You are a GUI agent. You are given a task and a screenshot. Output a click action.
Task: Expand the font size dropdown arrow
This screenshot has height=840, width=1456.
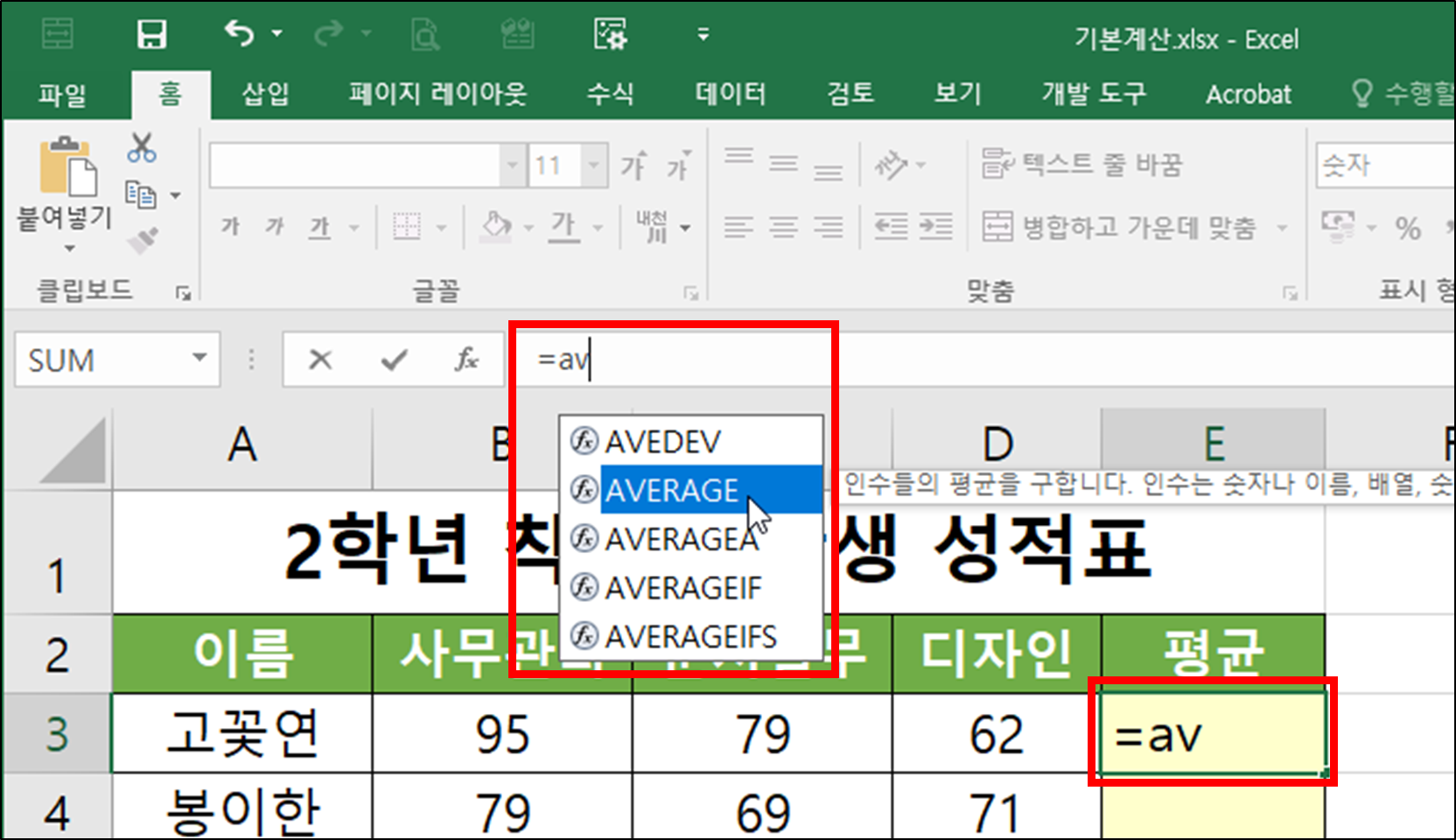[593, 164]
